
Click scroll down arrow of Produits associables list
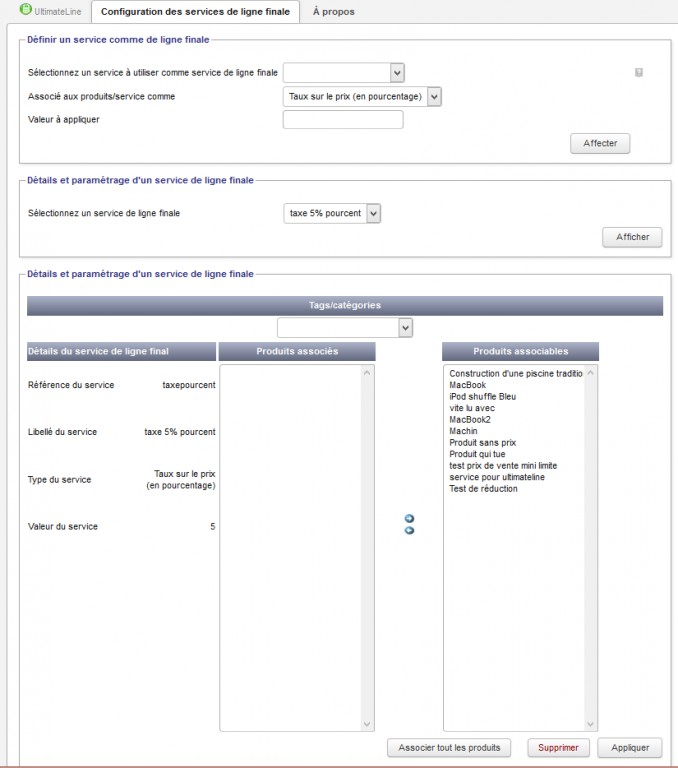point(590,724)
